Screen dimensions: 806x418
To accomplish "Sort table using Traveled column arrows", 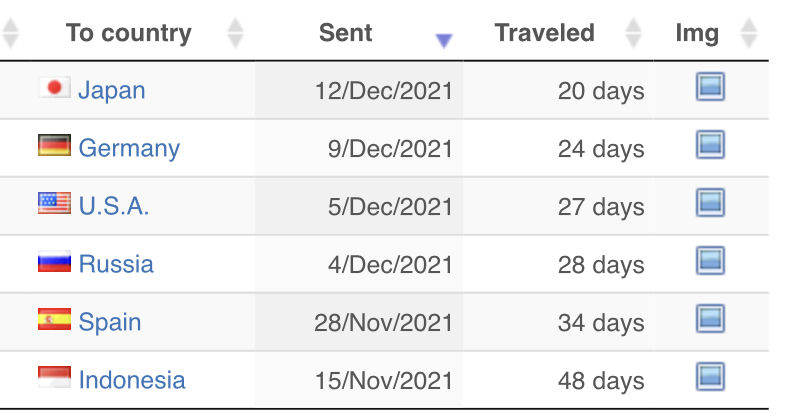I will [x=633, y=33].
